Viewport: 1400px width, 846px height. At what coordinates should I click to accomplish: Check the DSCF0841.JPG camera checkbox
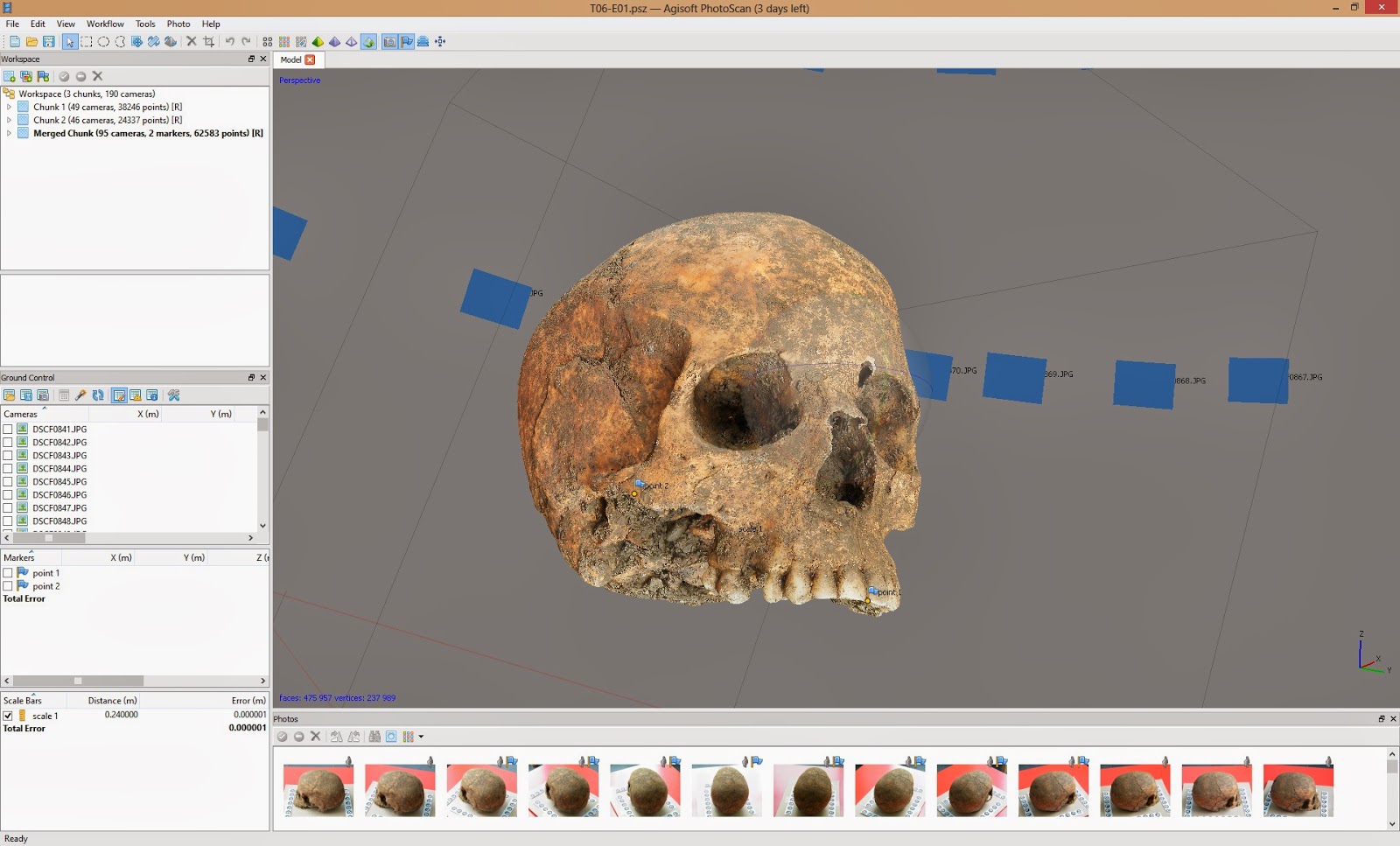[x=8, y=430]
